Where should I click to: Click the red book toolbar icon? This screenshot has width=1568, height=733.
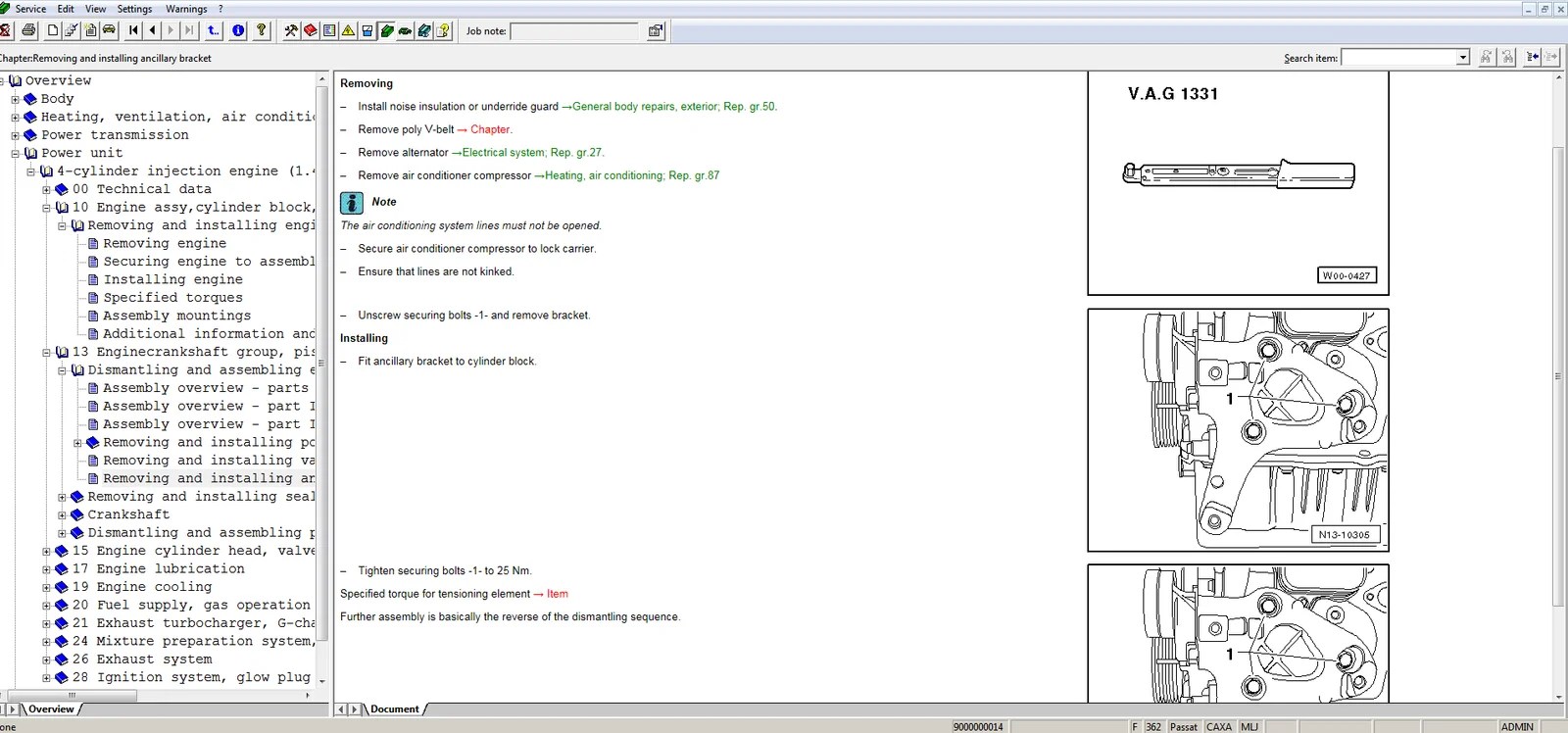[310, 30]
